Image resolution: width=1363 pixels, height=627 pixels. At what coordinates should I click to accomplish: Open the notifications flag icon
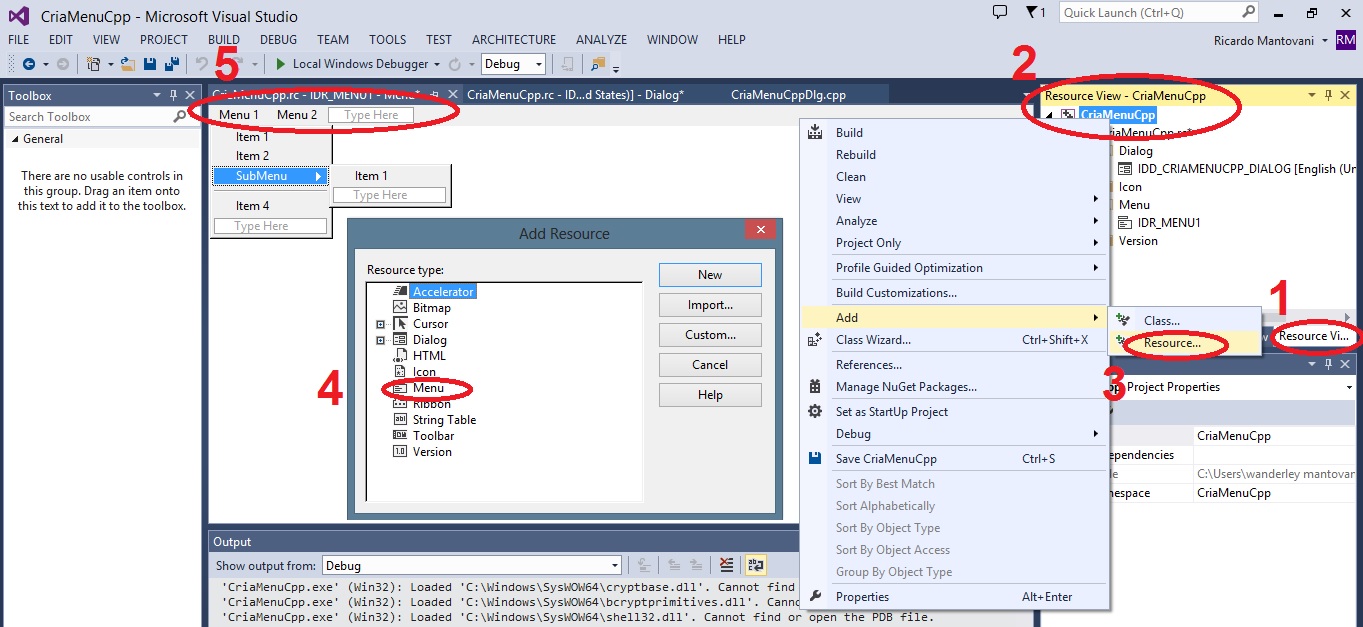tap(1033, 13)
